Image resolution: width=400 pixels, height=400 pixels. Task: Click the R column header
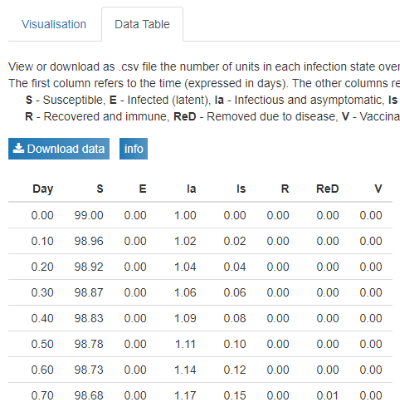(285, 189)
